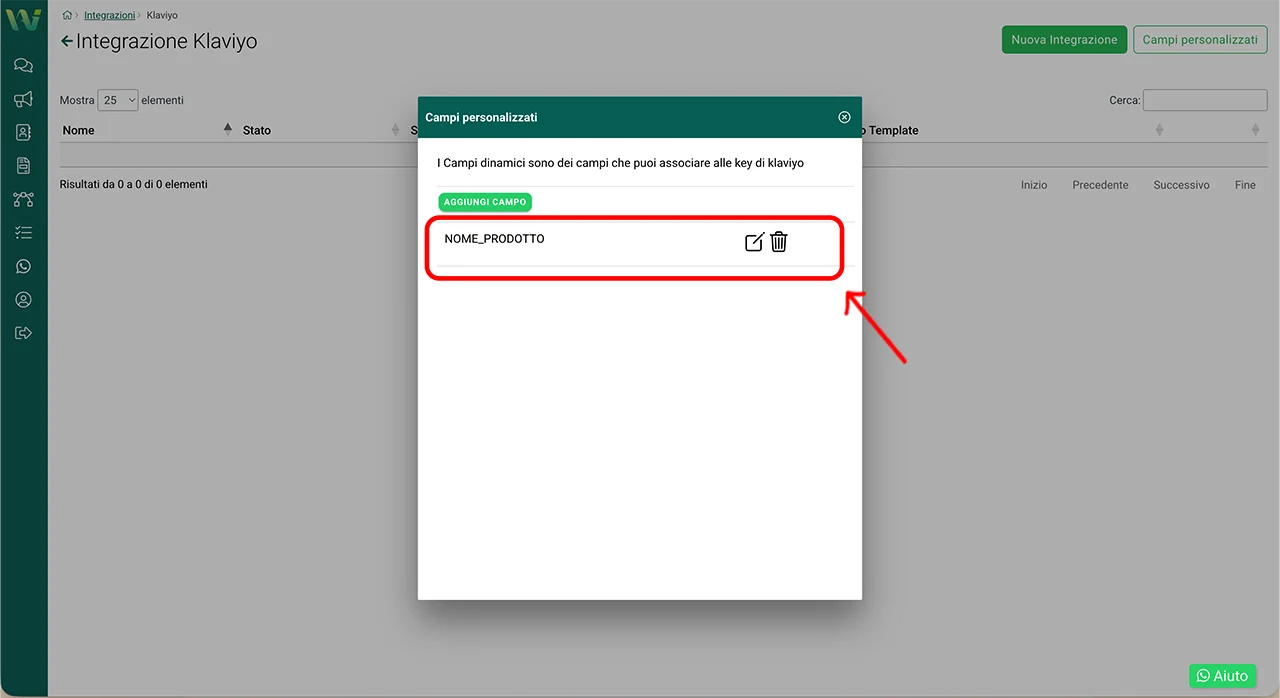
Task: Click the logout icon in sidebar
Action: click(23, 333)
